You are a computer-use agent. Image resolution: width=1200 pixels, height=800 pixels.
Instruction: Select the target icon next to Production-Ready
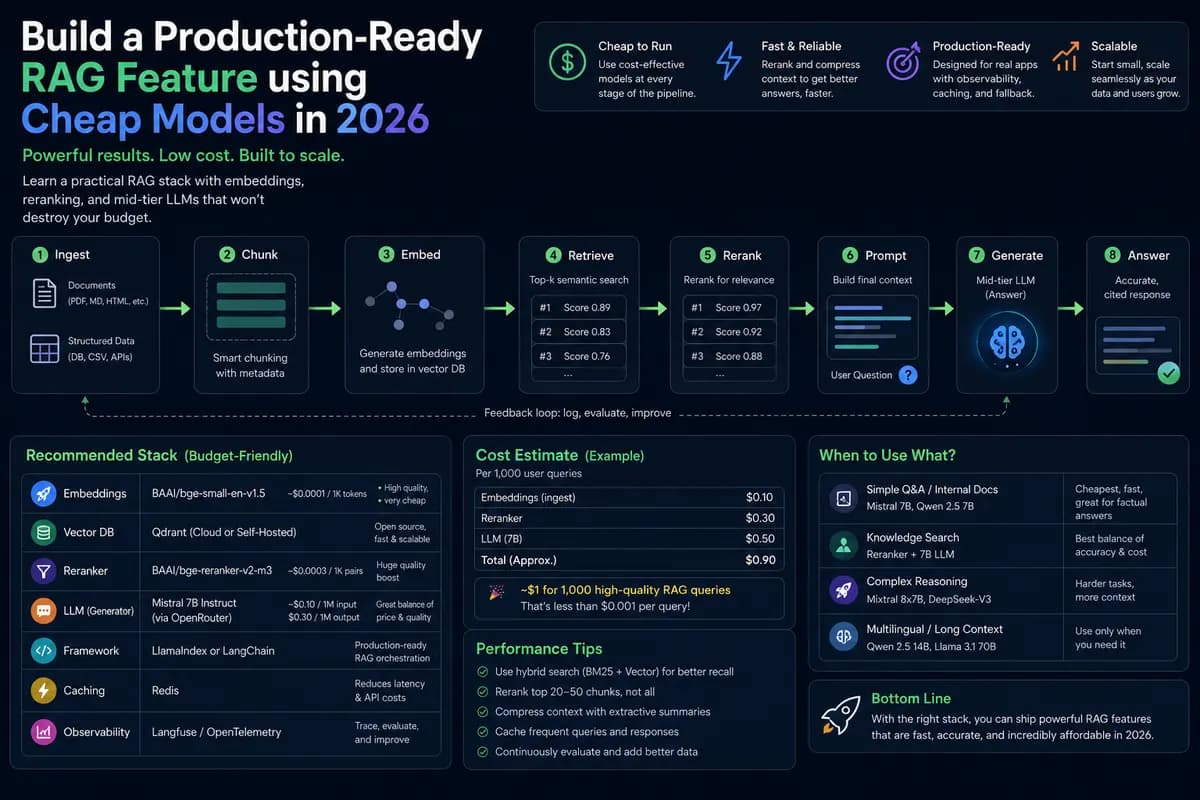click(903, 64)
